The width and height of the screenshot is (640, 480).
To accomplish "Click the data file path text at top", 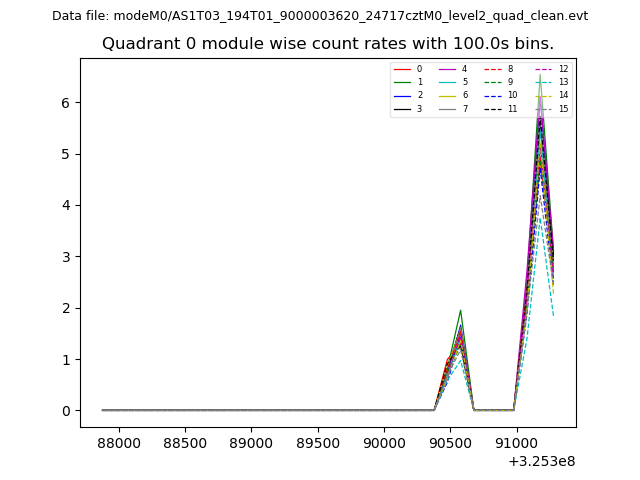I will (320, 16).
